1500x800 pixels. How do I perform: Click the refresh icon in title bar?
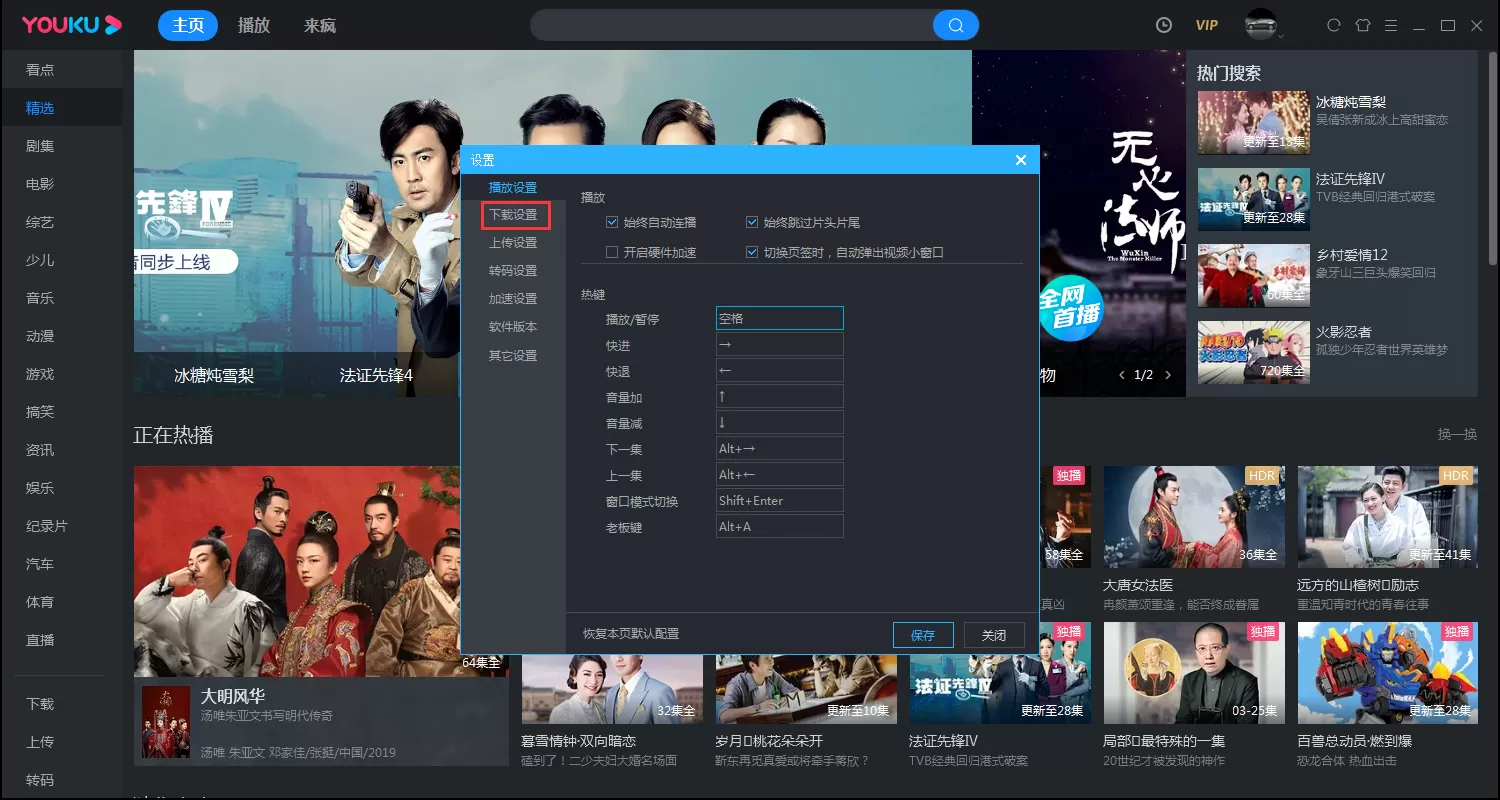(1333, 25)
